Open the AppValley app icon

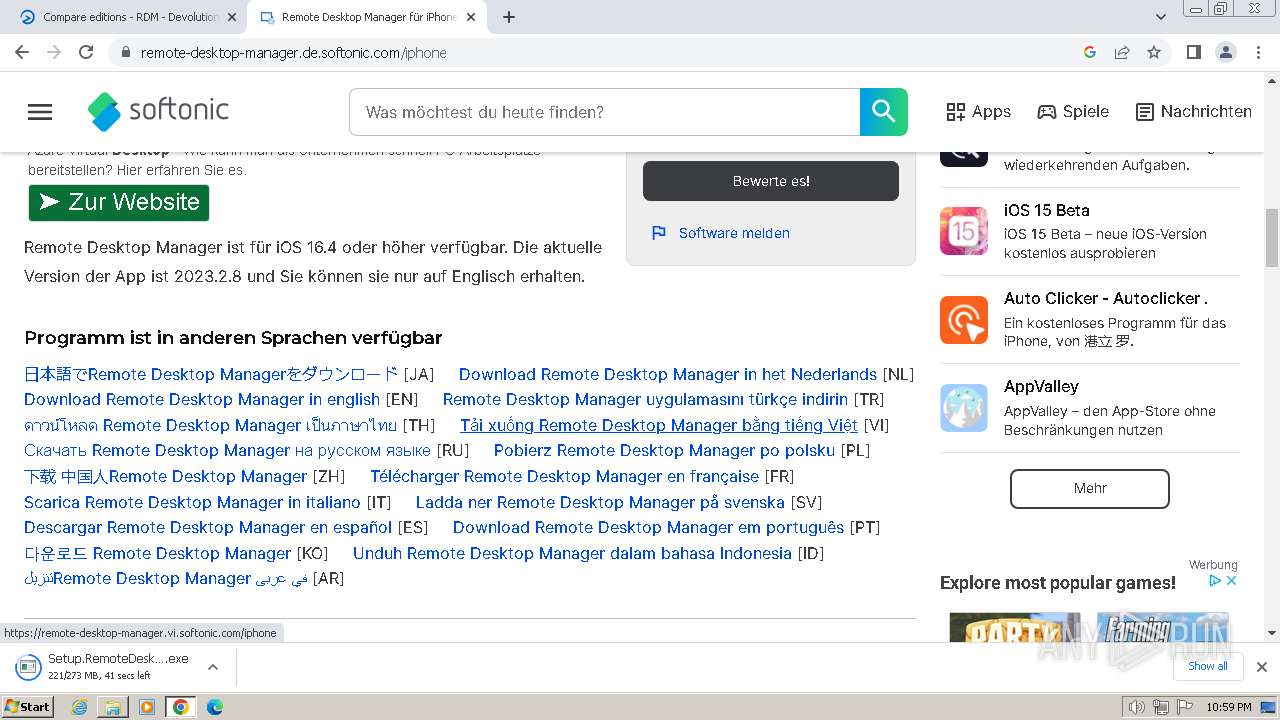click(964, 407)
